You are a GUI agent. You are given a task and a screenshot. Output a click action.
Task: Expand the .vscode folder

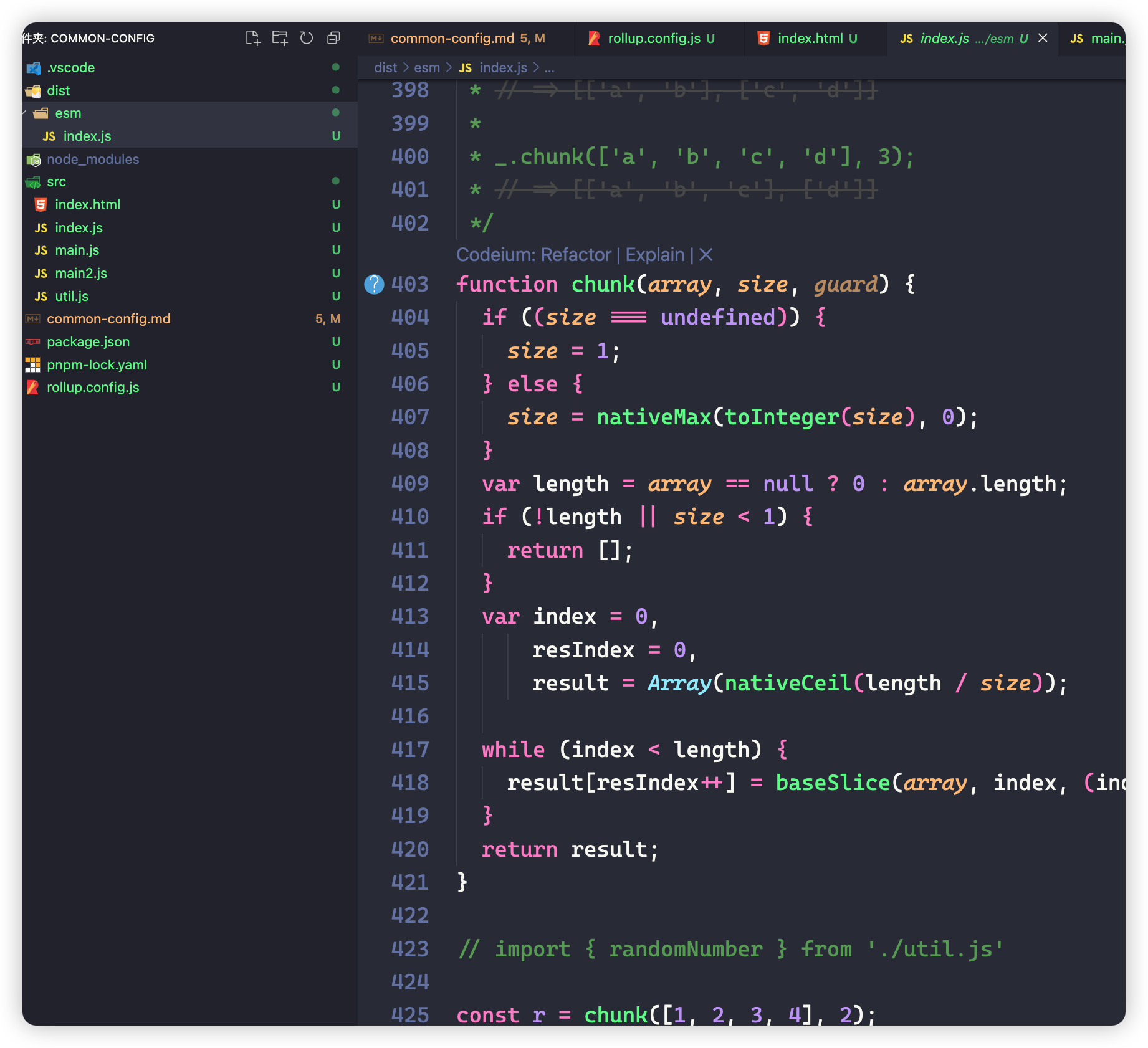190,67
